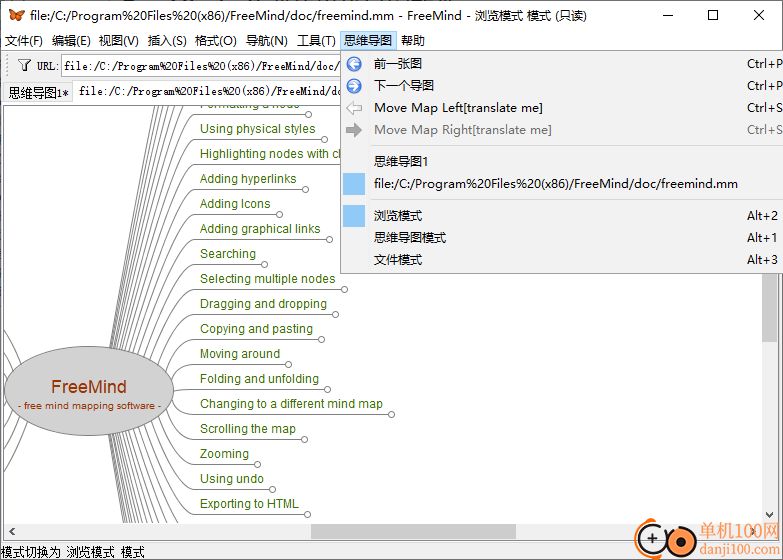Open the Searching node
The height and width of the screenshot is (560, 783).
click(228, 254)
